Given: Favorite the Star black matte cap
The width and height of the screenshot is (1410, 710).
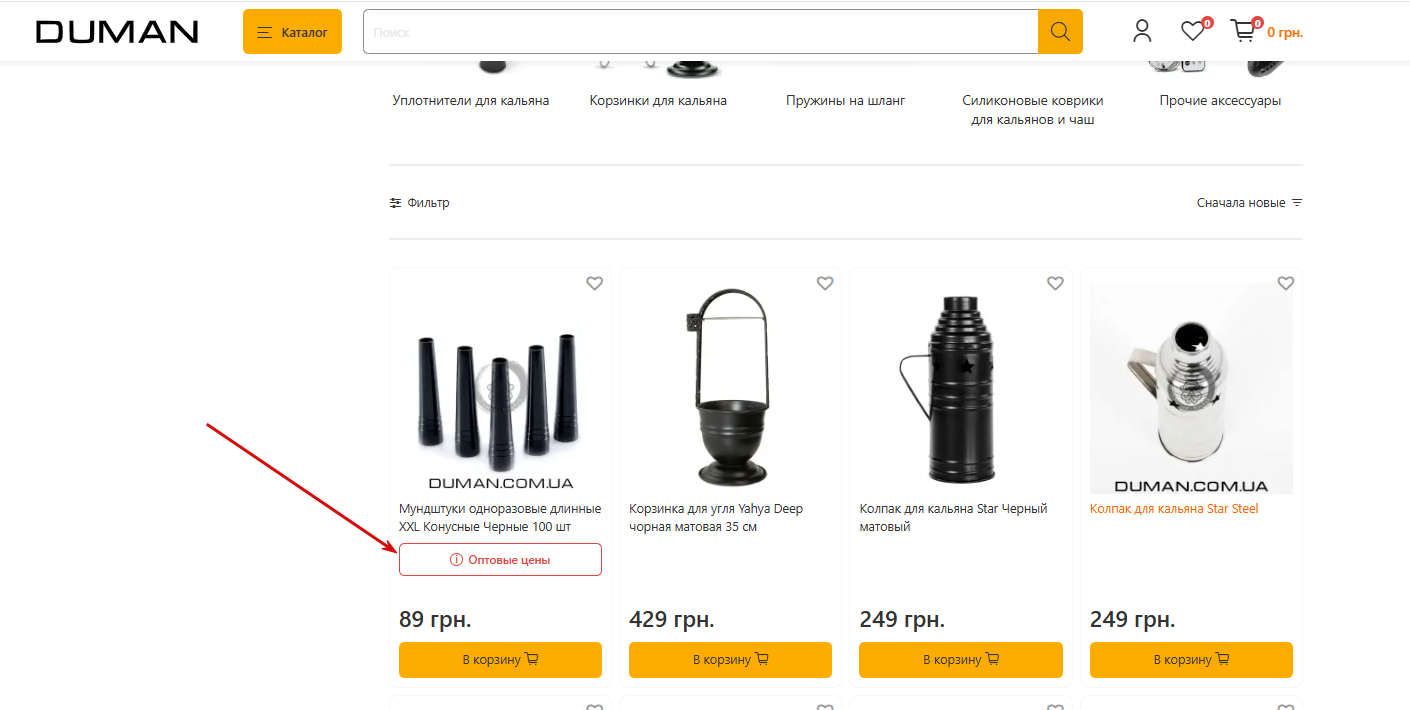Looking at the screenshot, I should 1055,284.
